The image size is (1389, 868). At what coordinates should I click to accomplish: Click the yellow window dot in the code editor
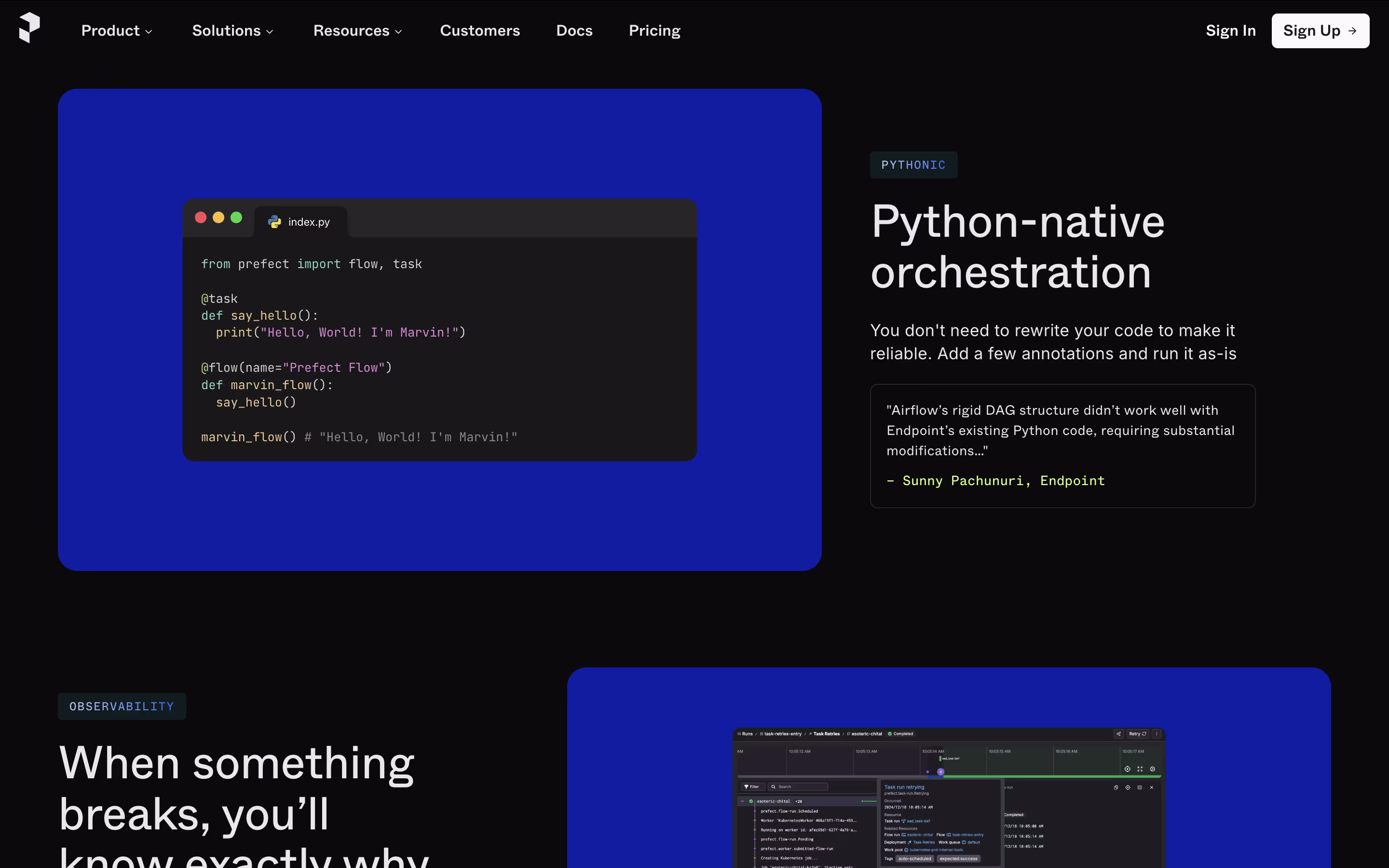click(x=218, y=217)
